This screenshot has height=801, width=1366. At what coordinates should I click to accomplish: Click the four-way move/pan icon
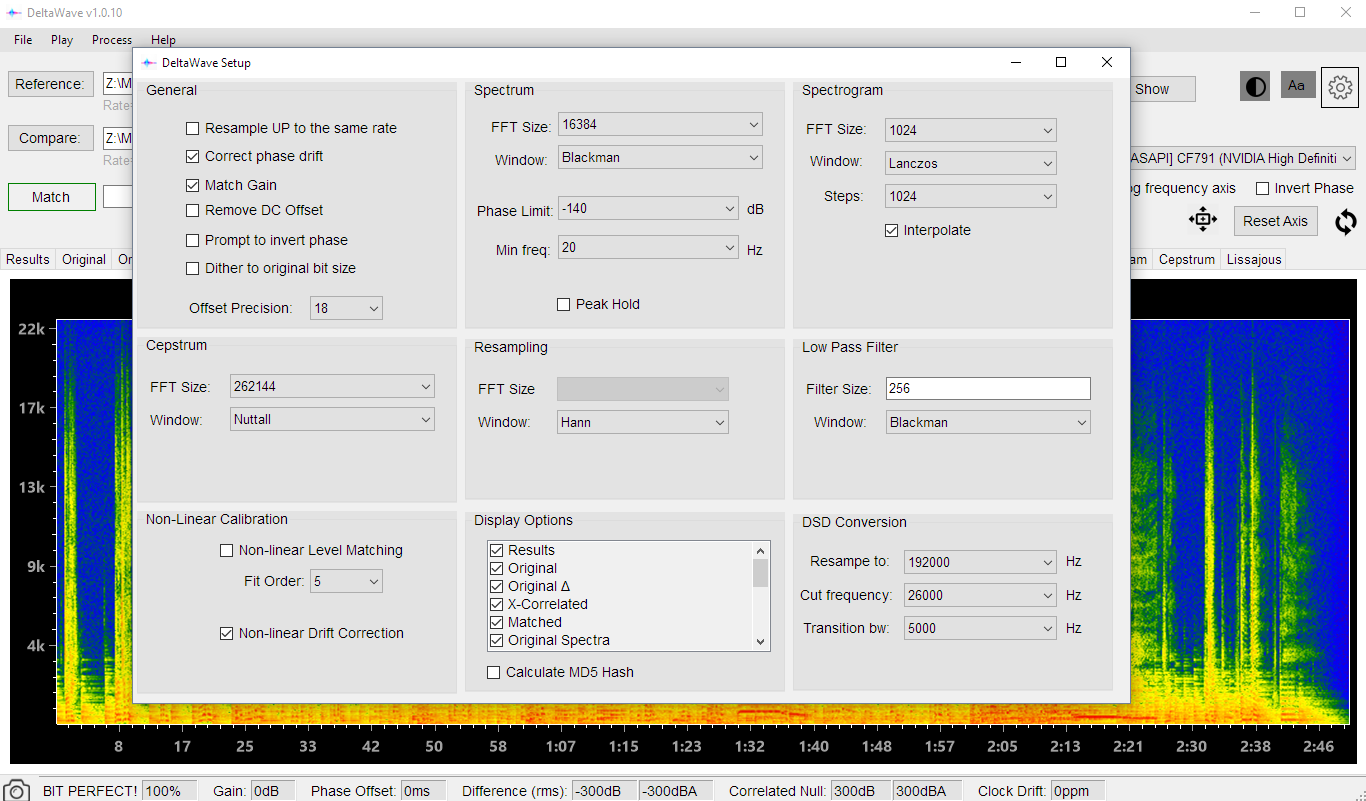coord(1202,220)
